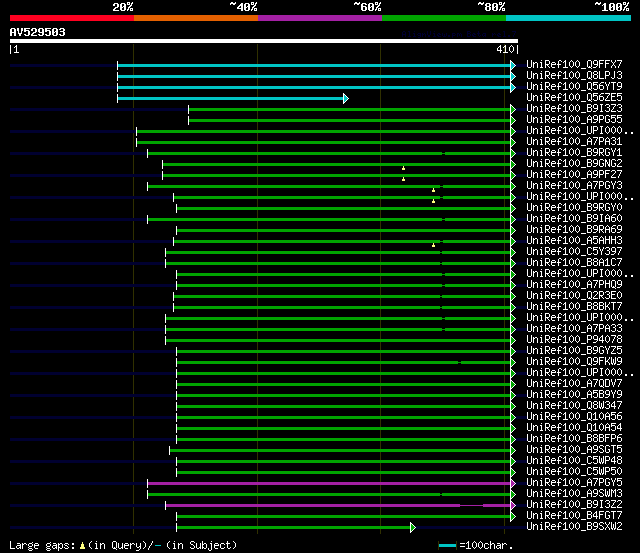
Task: Click the yellow gap marker under the B9GNG2 bar
Action: 403,168
